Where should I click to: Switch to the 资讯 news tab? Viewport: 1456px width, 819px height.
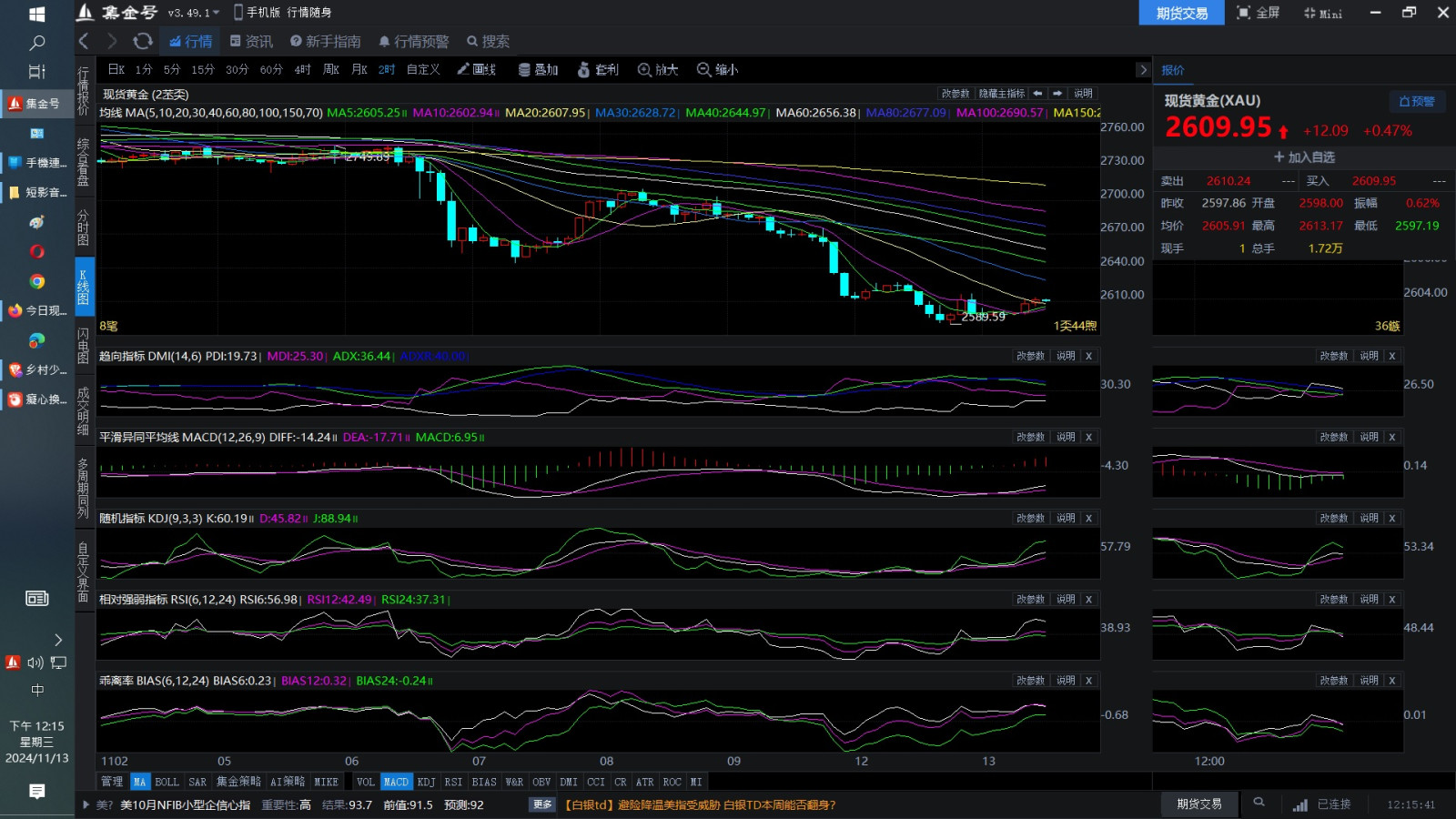[251, 41]
